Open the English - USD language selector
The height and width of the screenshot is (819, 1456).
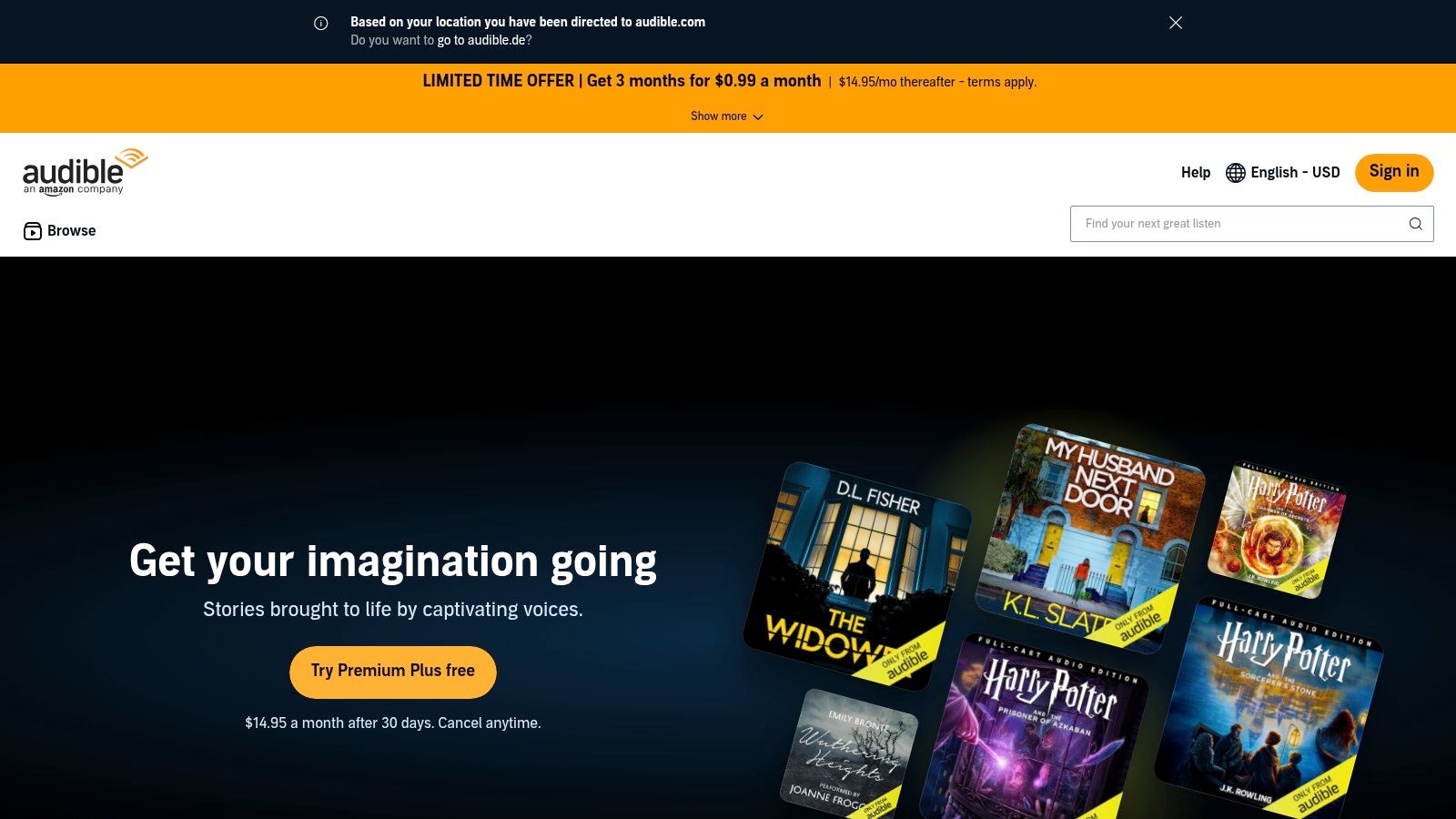pyautogui.click(x=1294, y=172)
